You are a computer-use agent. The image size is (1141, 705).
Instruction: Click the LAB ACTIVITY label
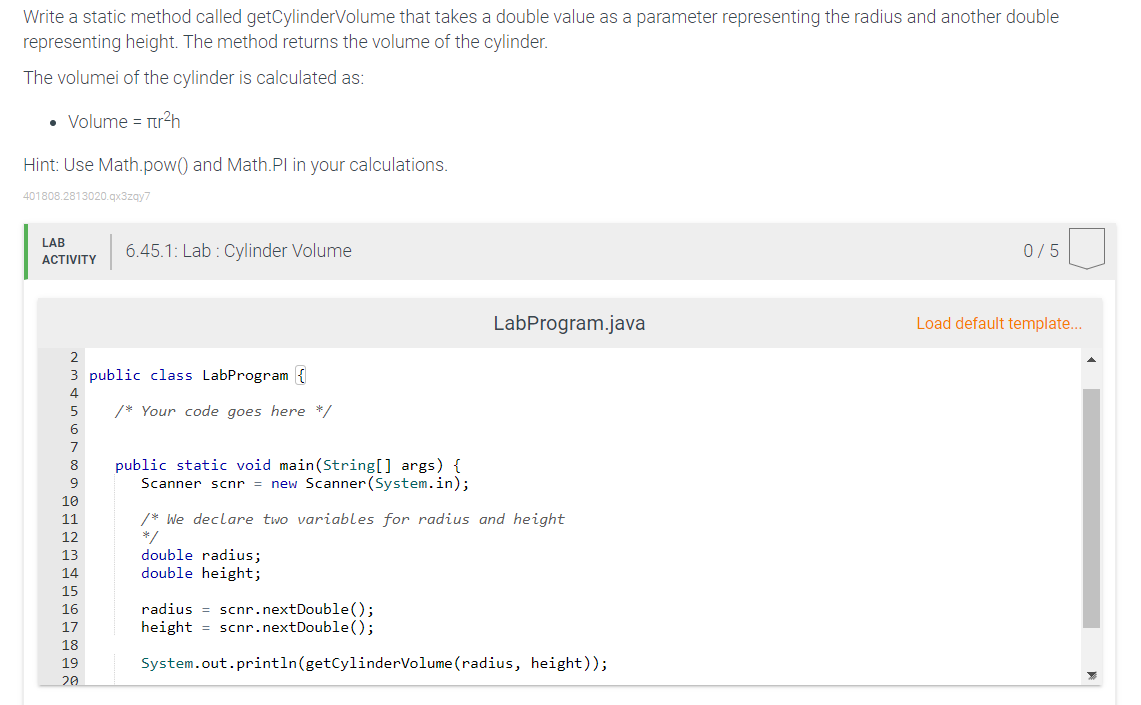pyautogui.click(x=69, y=250)
